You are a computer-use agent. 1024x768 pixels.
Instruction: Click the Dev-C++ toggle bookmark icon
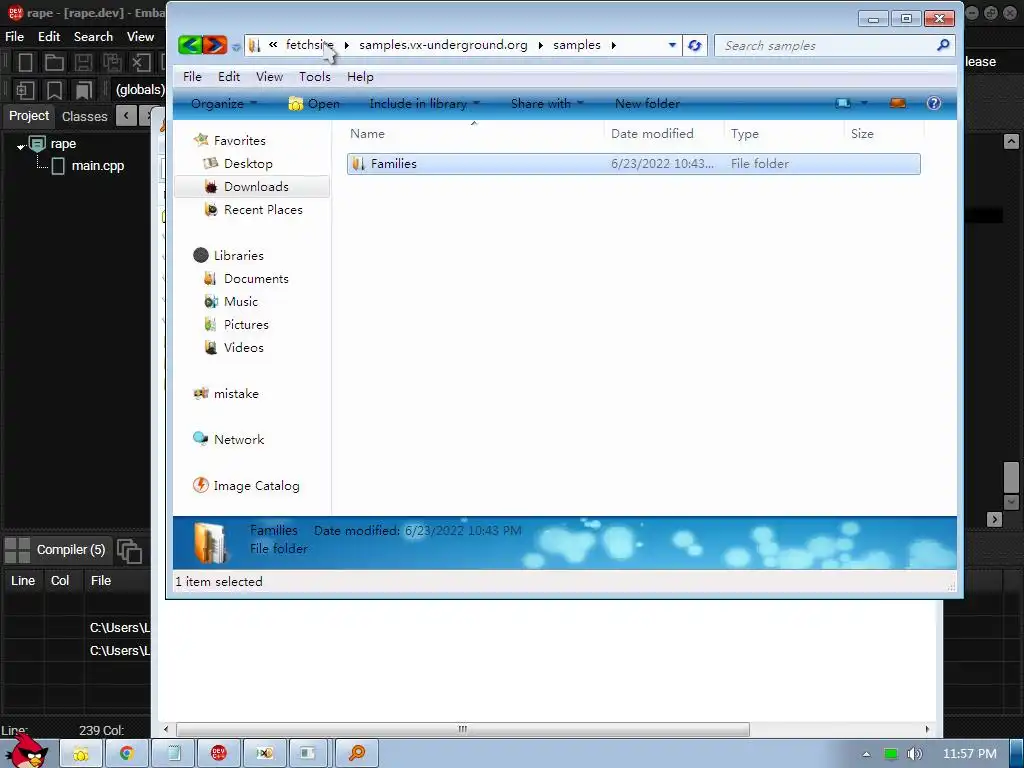pyautogui.click(x=54, y=89)
